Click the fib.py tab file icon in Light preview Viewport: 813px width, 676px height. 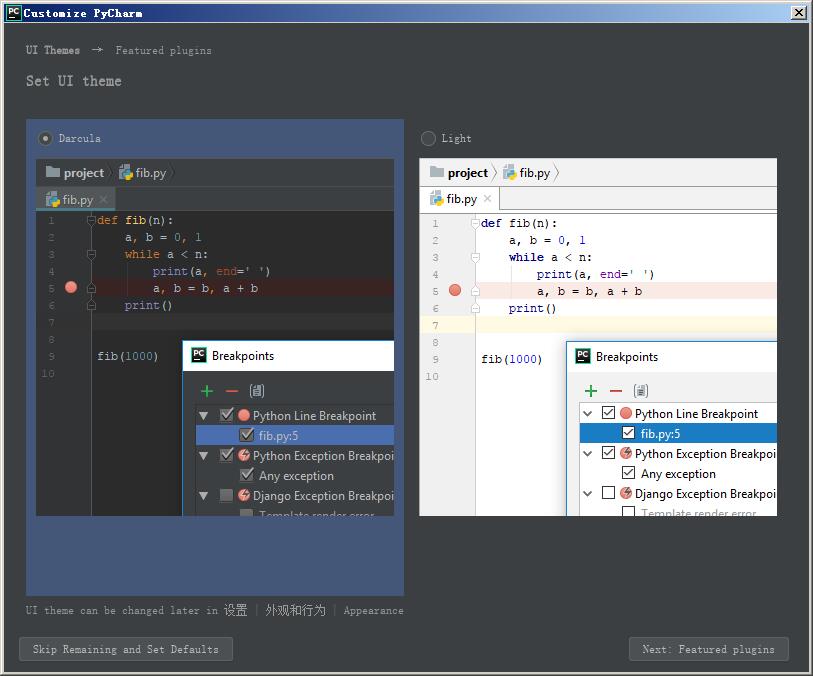(x=437, y=199)
